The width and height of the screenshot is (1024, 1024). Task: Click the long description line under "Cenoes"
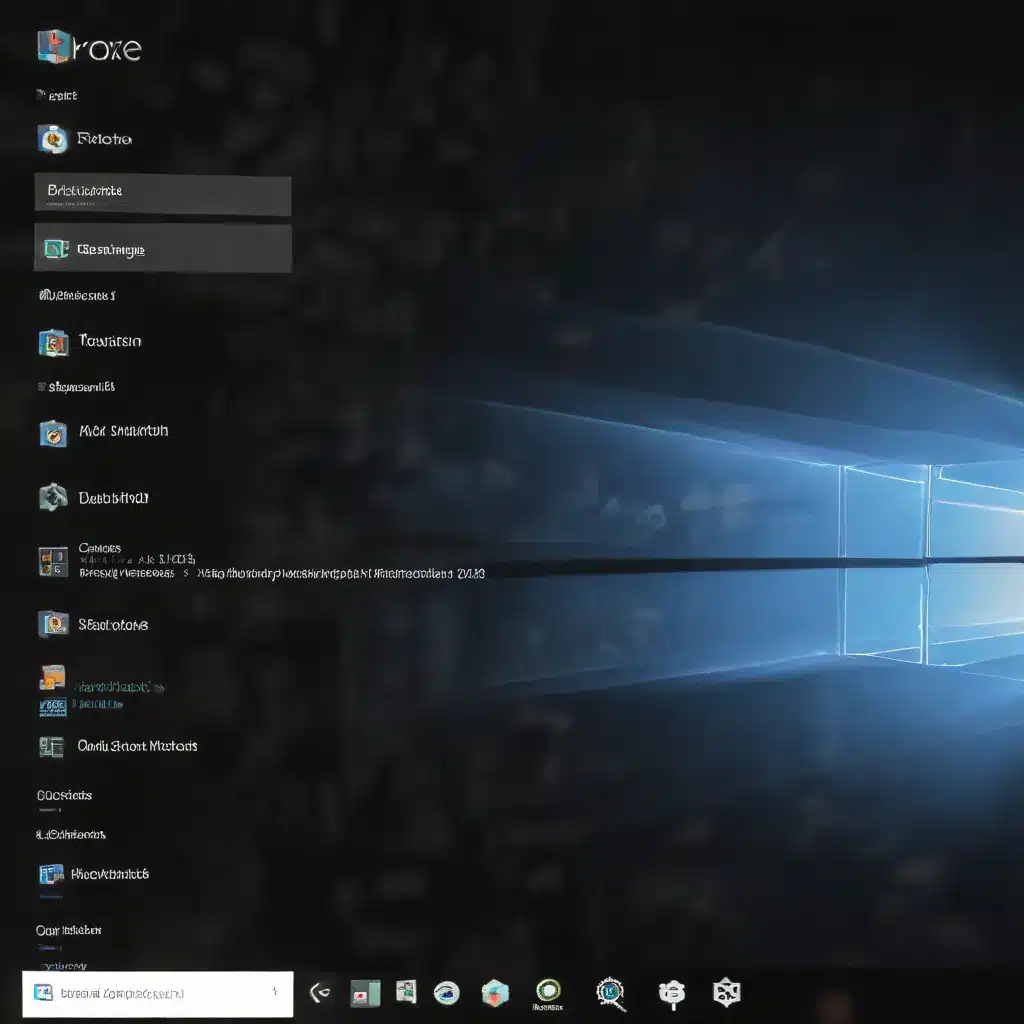pos(281,573)
